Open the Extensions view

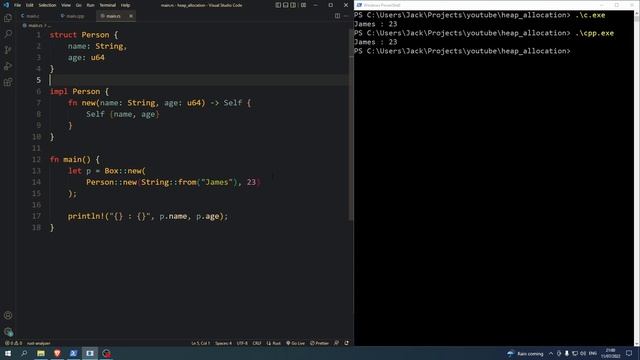[x=8, y=82]
